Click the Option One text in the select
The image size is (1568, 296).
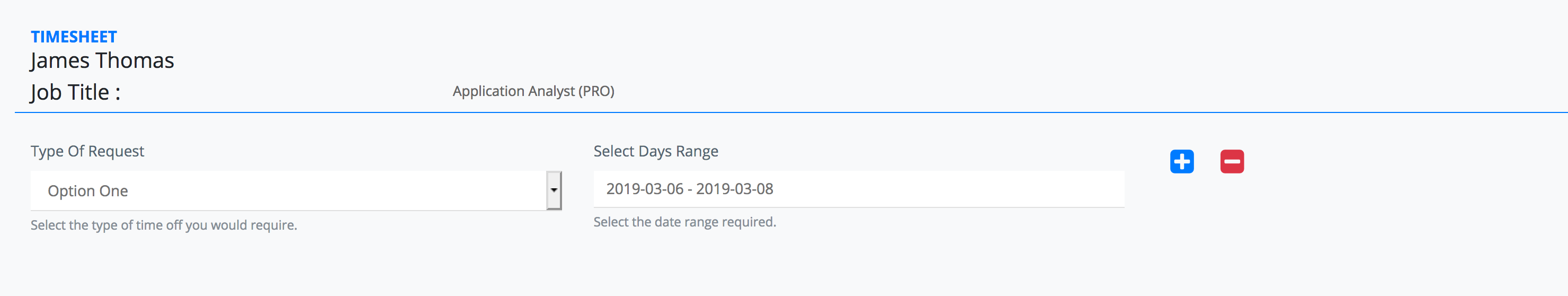coord(87,190)
